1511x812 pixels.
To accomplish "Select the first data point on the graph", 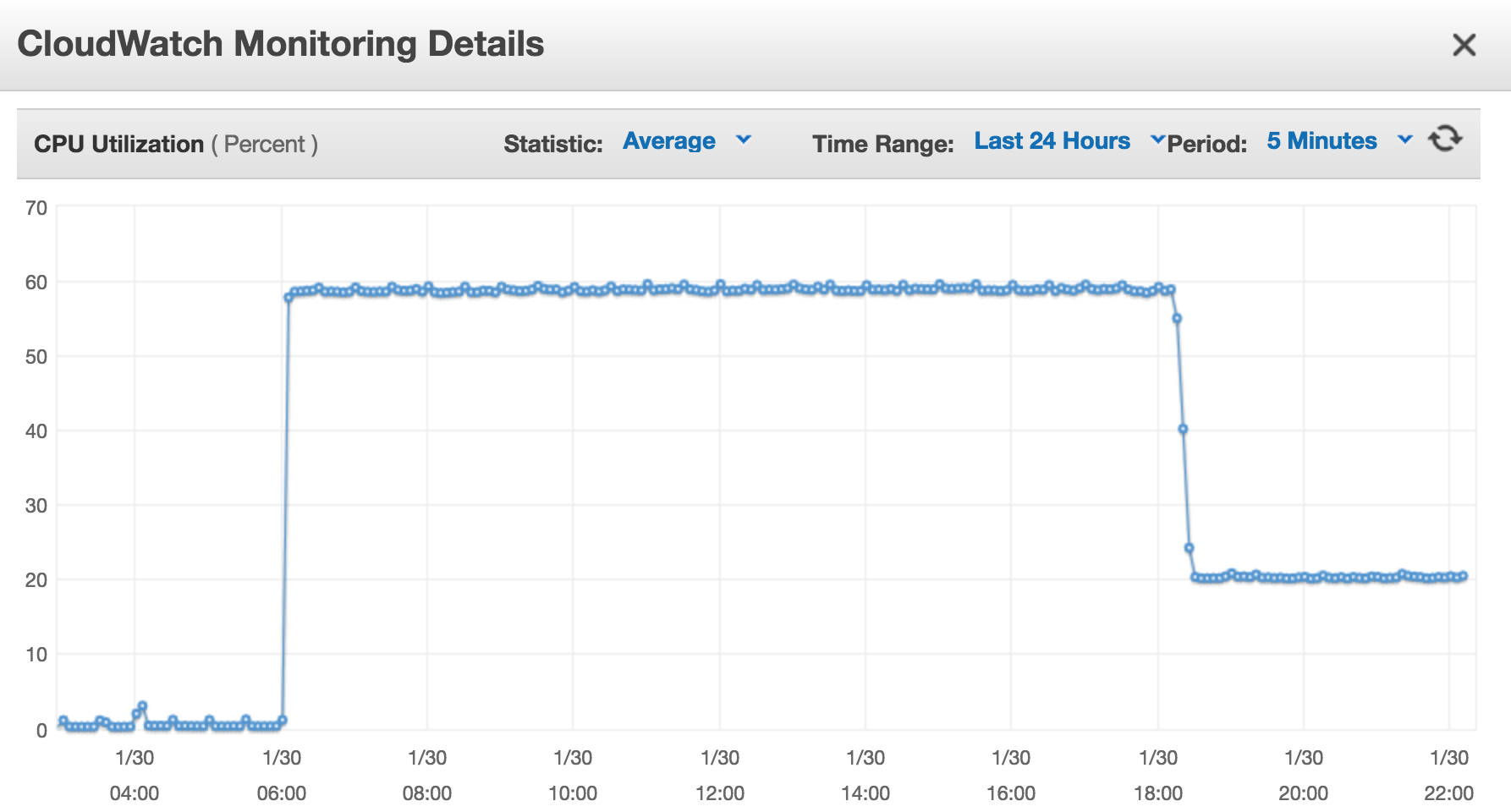I will pyautogui.click(x=63, y=721).
